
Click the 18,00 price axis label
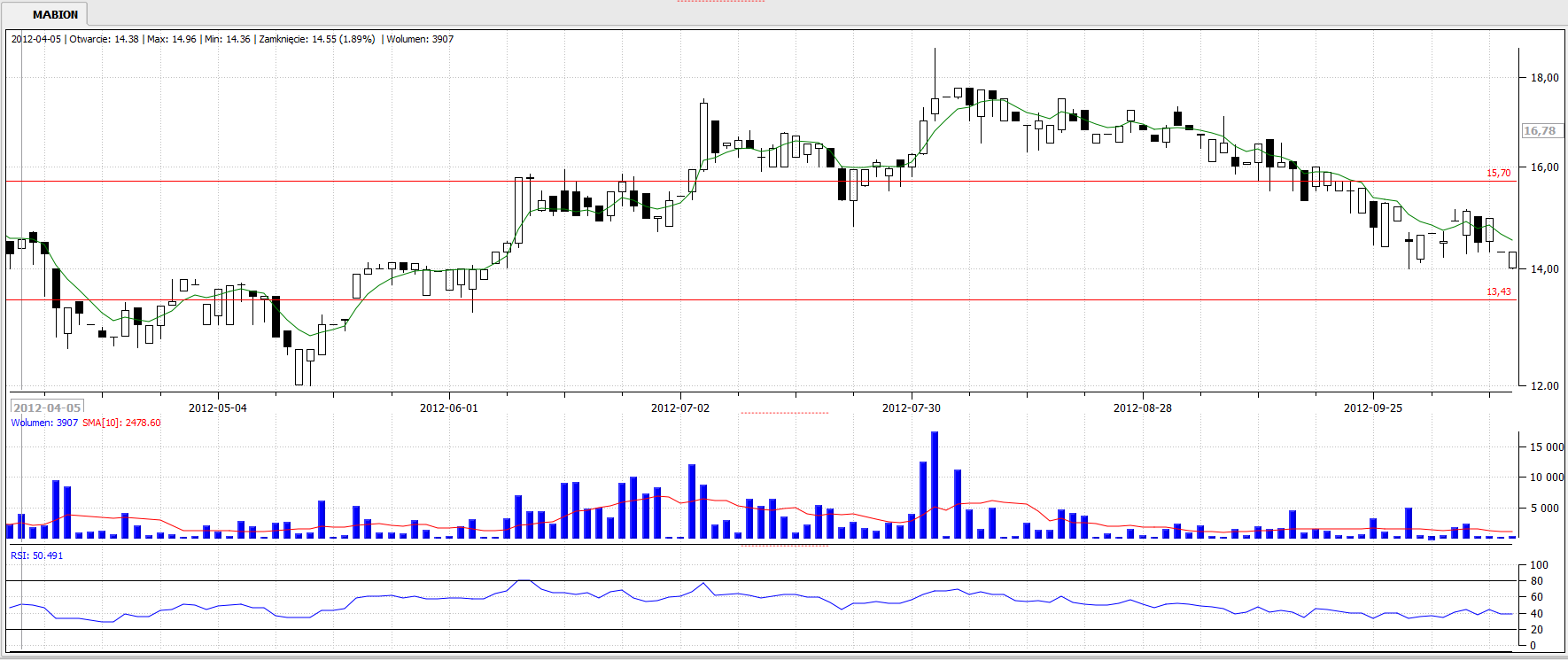tap(1544, 78)
